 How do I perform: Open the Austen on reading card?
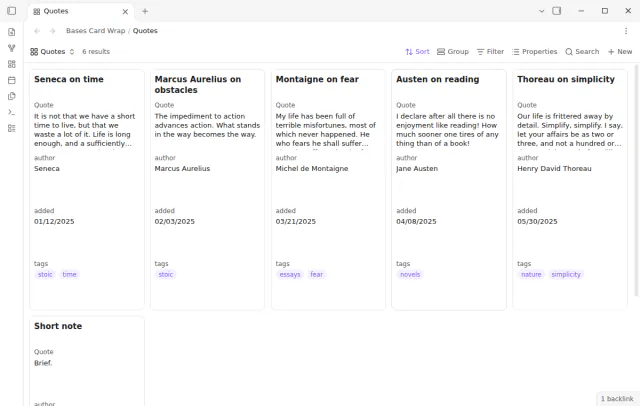[449, 190]
